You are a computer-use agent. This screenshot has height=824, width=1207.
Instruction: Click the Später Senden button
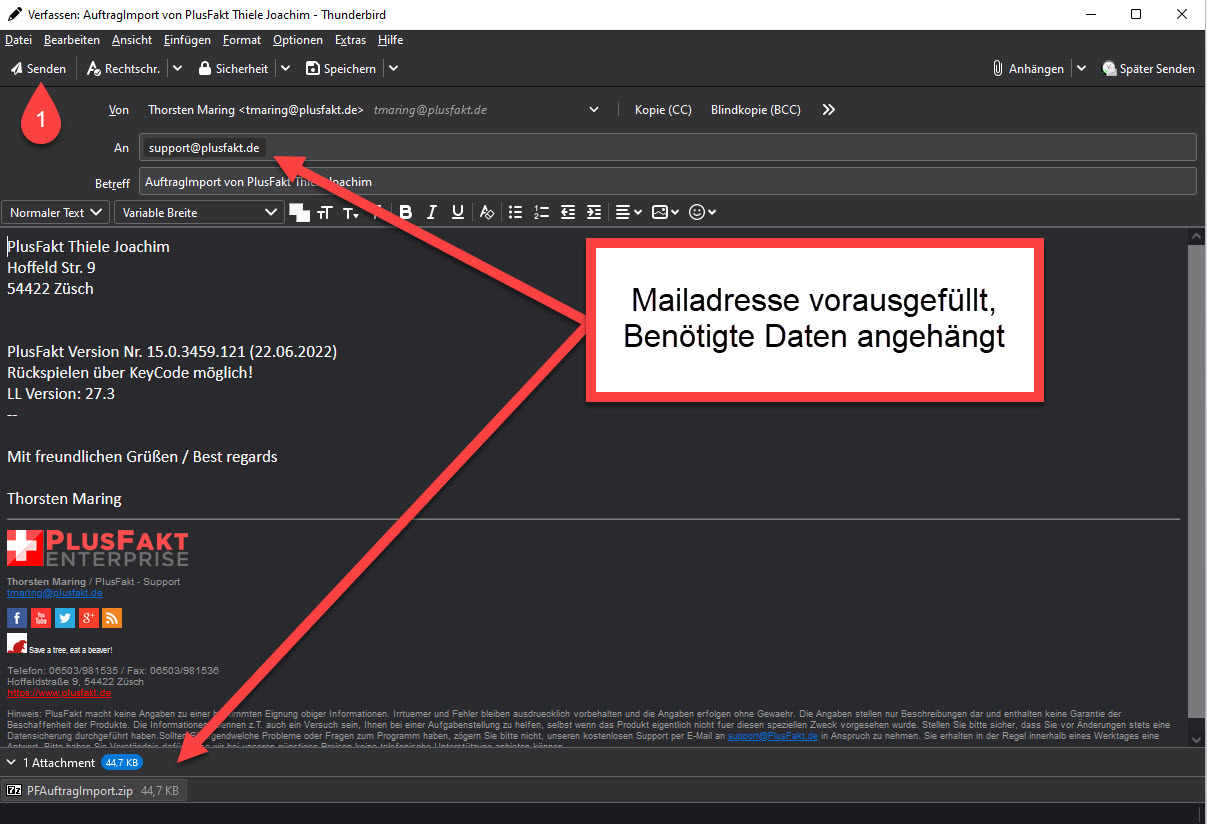click(x=1148, y=69)
